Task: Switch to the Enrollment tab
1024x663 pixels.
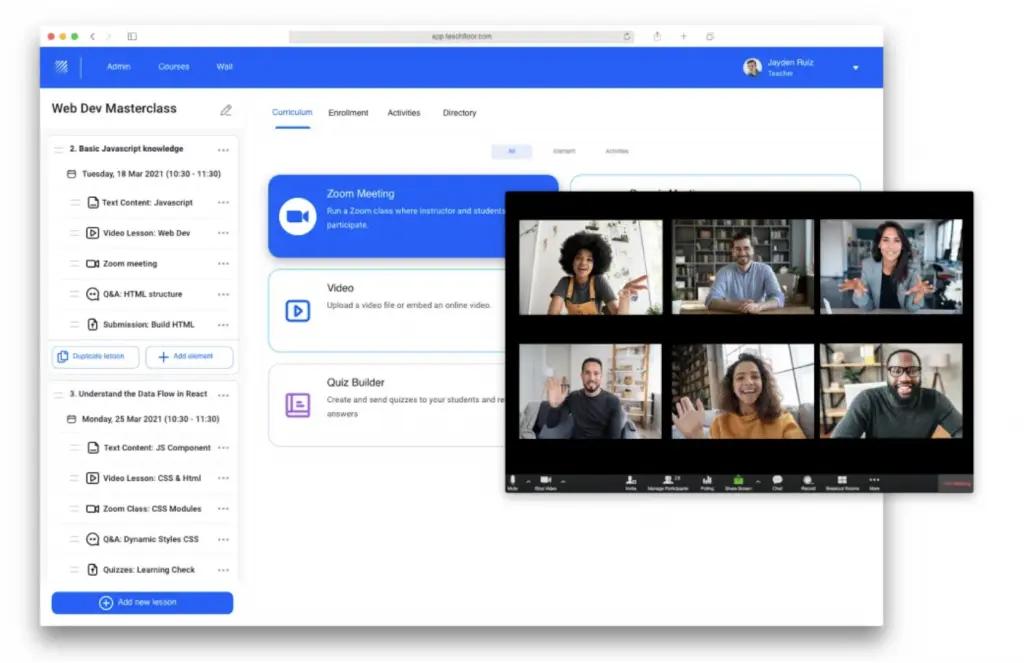Action: (348, 113)
